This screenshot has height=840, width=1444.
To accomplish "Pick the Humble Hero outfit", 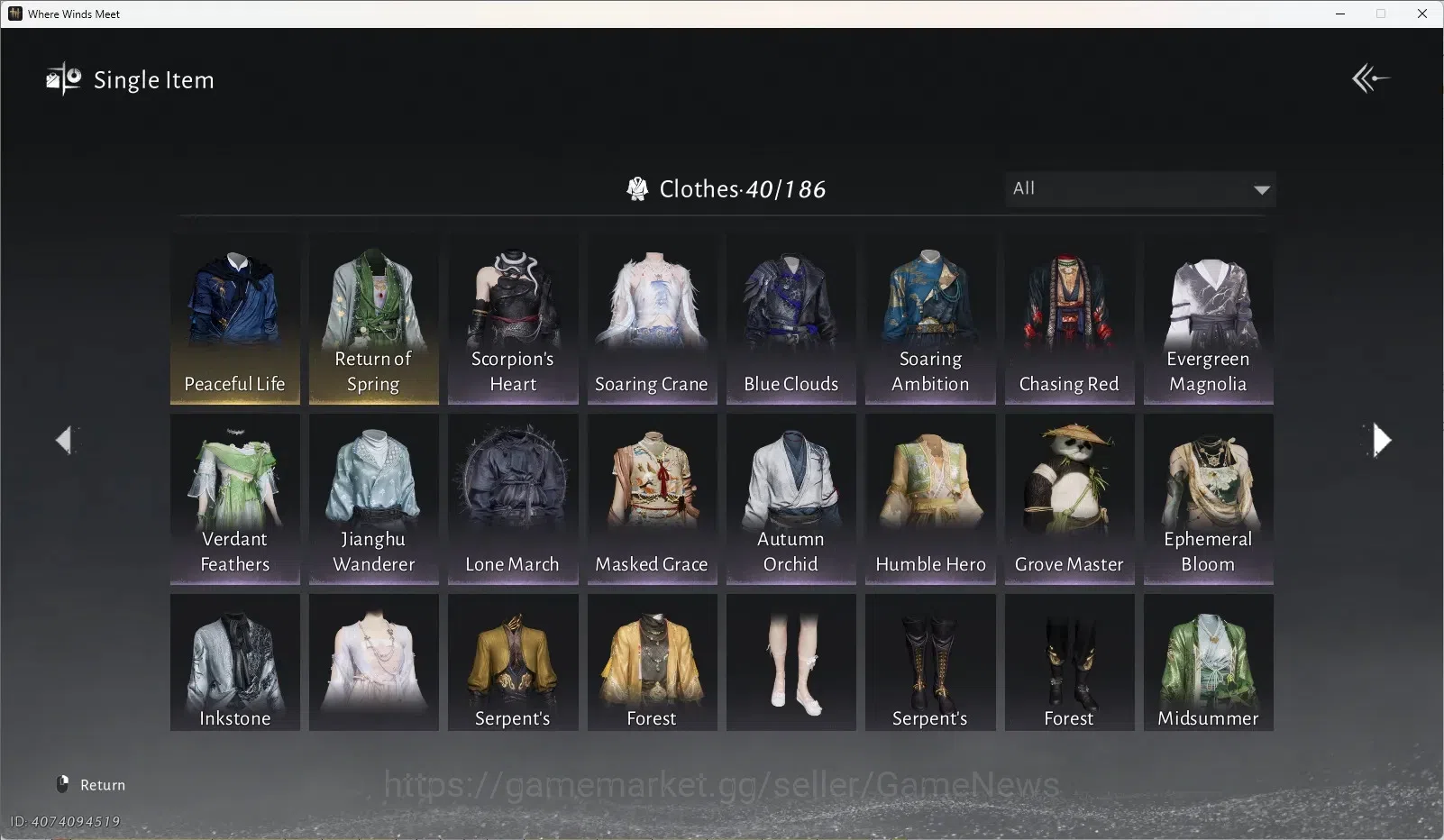I will pyautogui.click(x=930, y=498).
